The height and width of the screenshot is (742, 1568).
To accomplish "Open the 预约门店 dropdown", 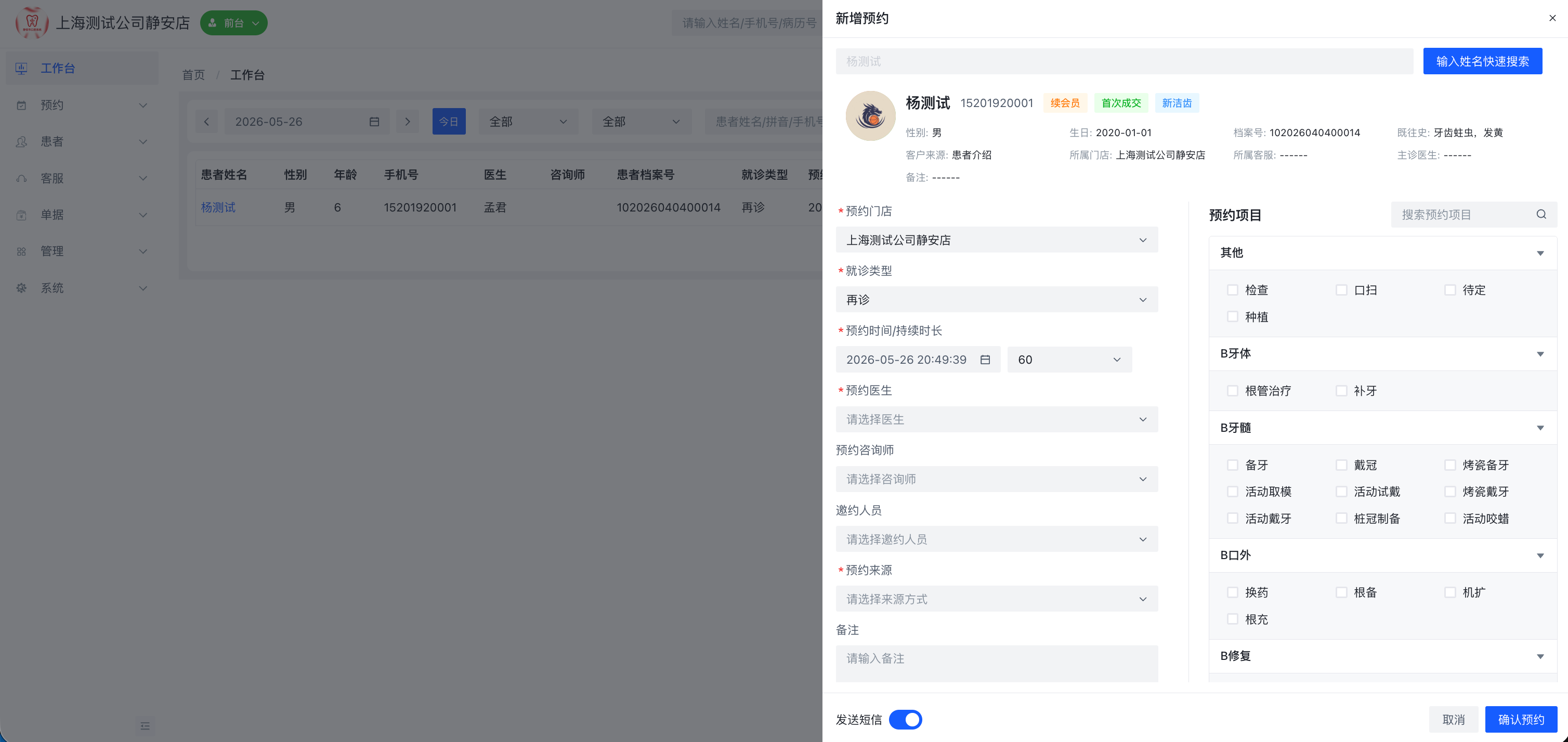I will point(997,240).
